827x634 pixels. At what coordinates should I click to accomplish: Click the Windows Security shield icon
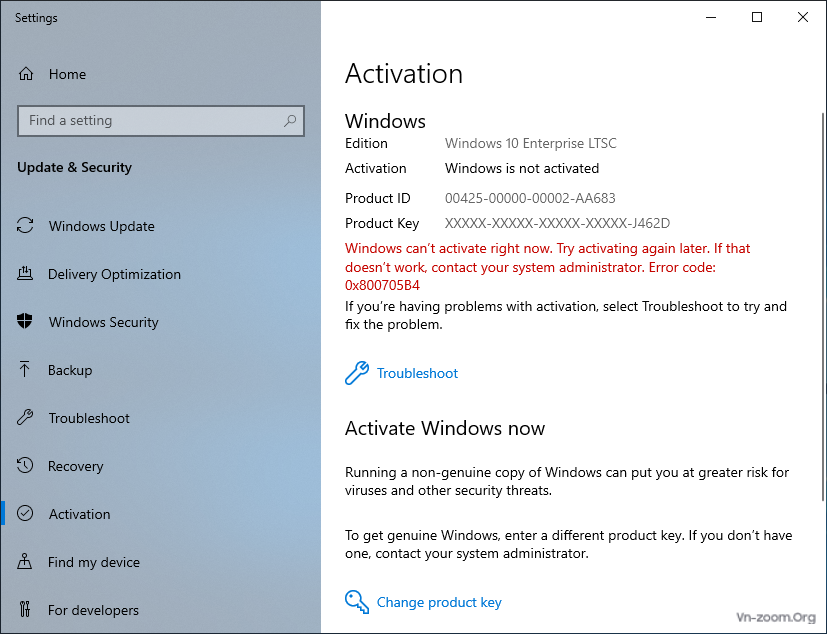[25, 321]
